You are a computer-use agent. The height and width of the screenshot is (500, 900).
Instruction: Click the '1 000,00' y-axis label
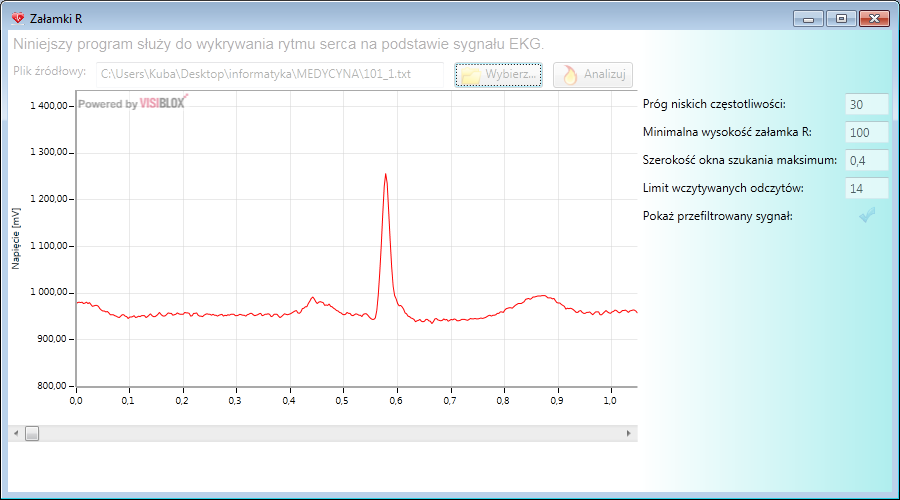49,292
